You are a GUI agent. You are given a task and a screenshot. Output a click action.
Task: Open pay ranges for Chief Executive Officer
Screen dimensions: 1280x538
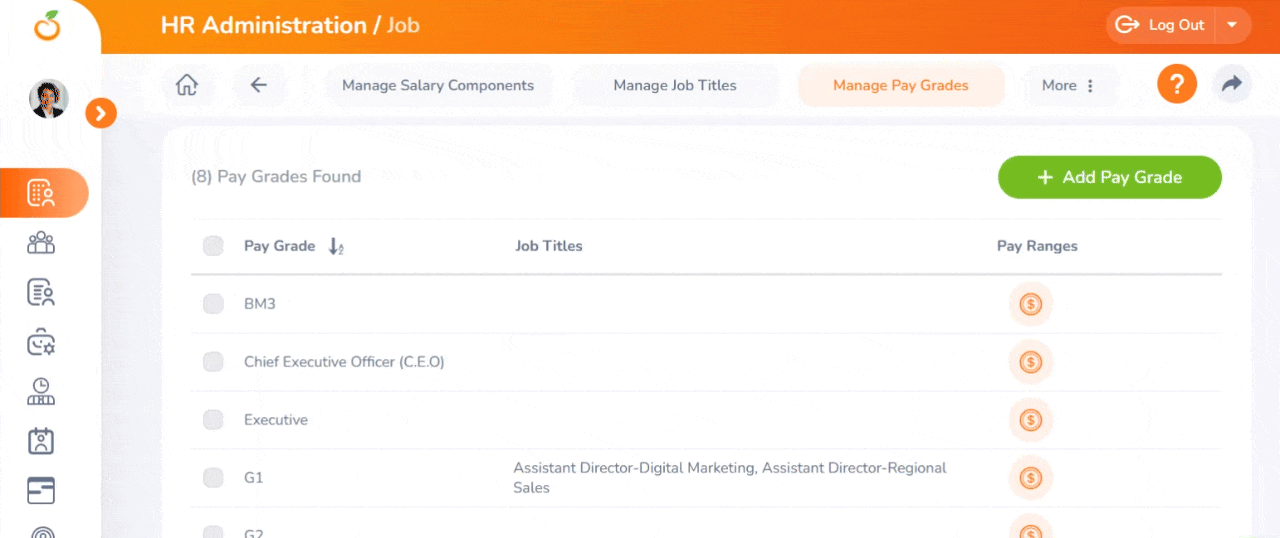click(1031, 362)
